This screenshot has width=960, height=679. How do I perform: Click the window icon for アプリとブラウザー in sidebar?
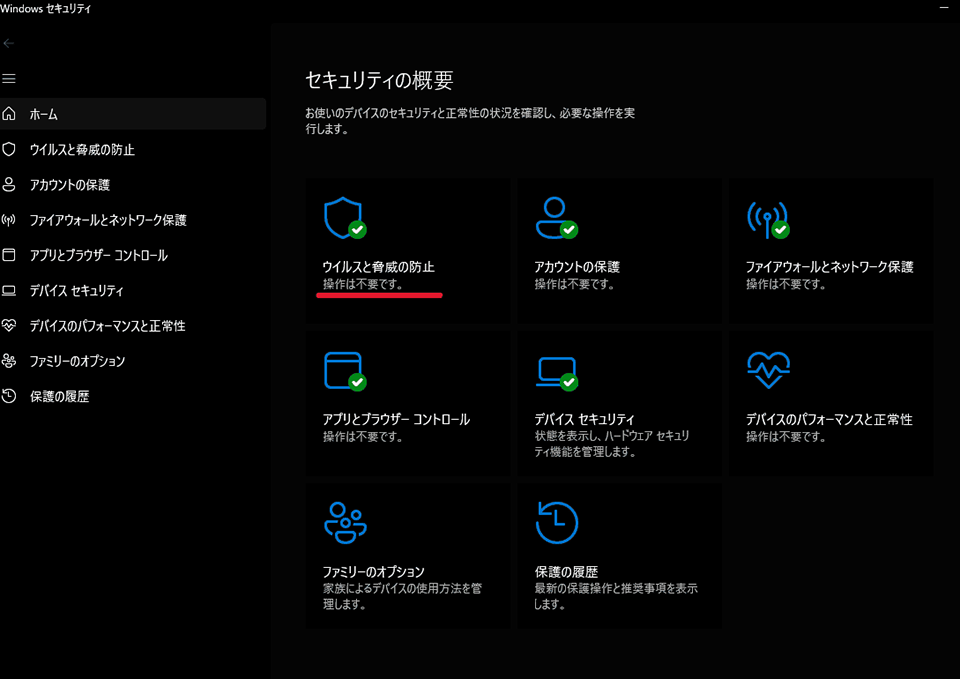(x=9, y=255)
